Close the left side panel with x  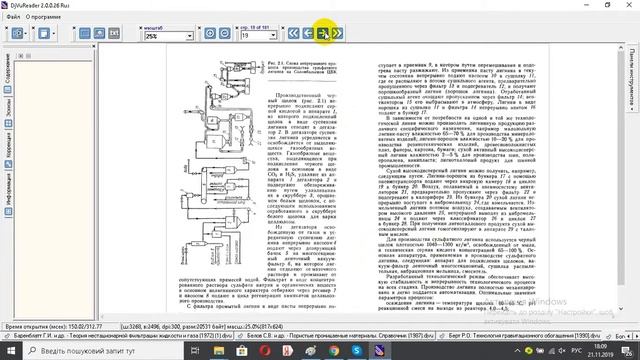(93, 47)
